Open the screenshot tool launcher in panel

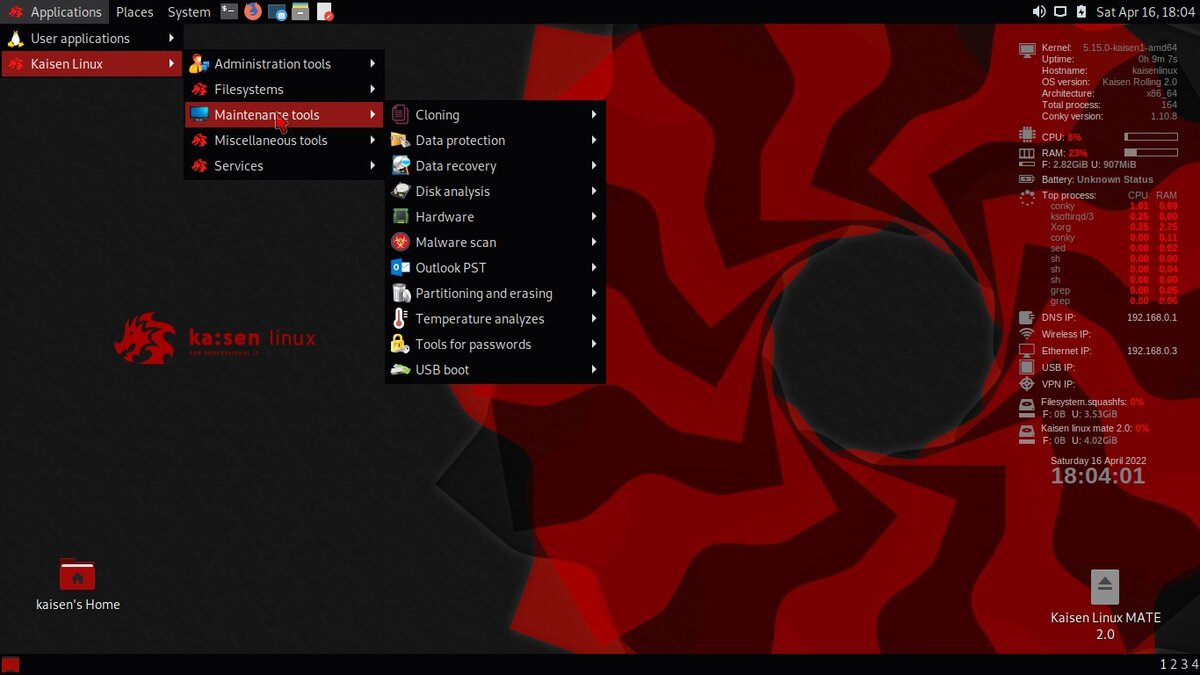coord(277,12)
